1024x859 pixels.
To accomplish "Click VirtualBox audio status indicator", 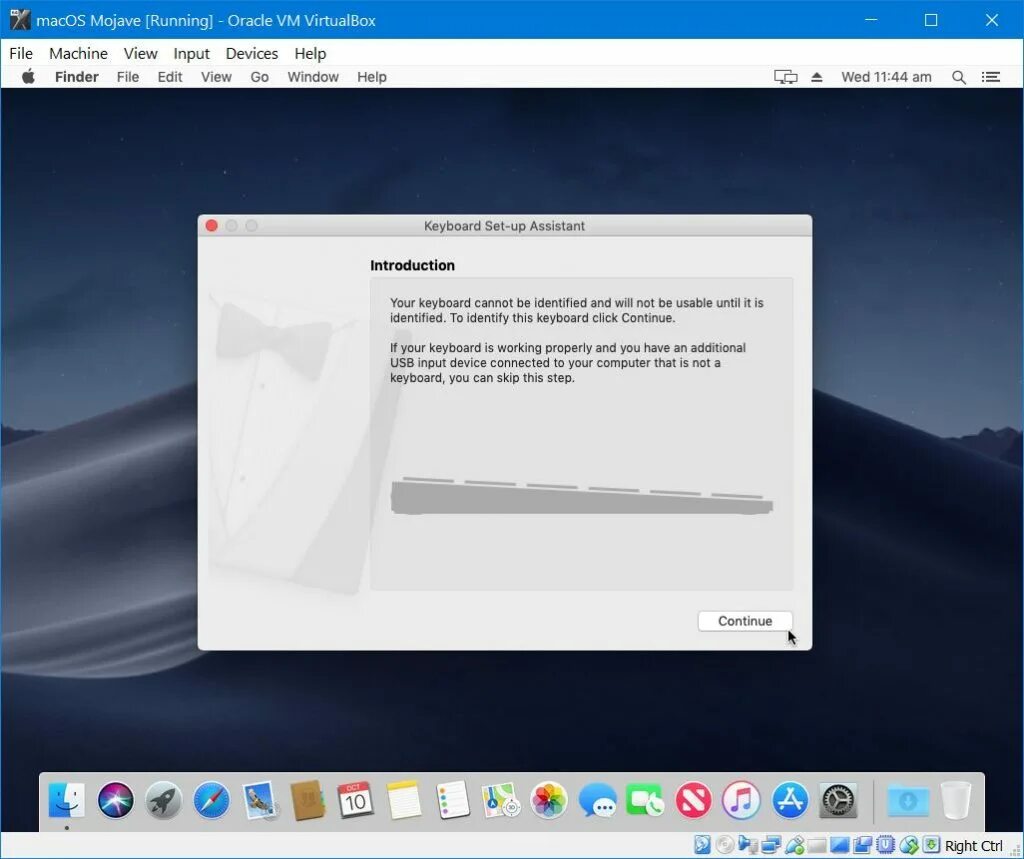I will pos(748,845).
